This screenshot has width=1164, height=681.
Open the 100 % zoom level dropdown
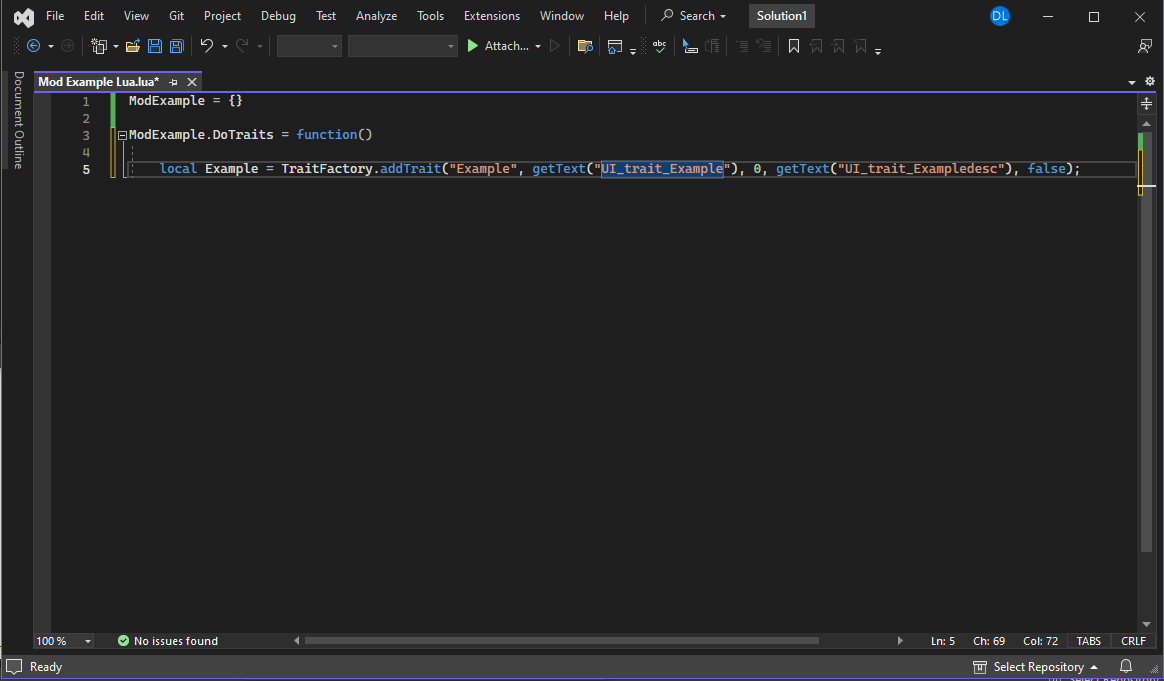[64, 641]
